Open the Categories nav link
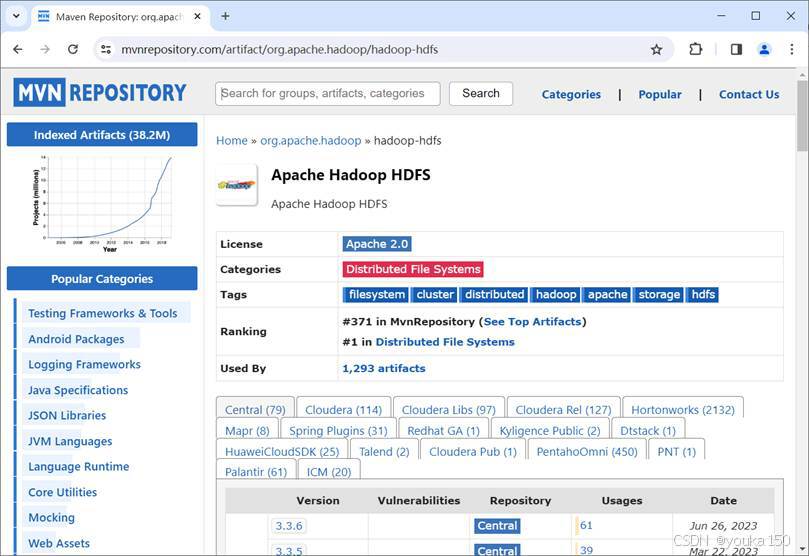809x556 pixels. 571,94
